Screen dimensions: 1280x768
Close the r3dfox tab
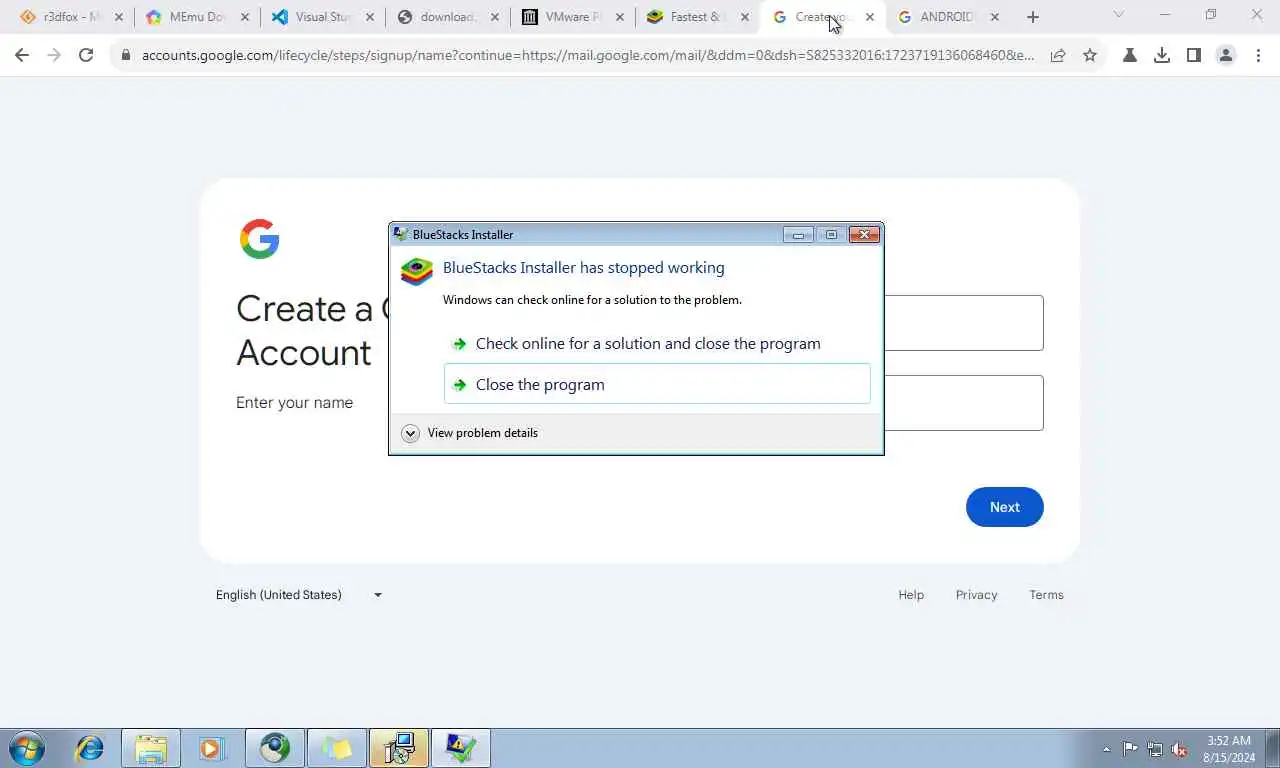pyautogui.click(x=119, y=17)
